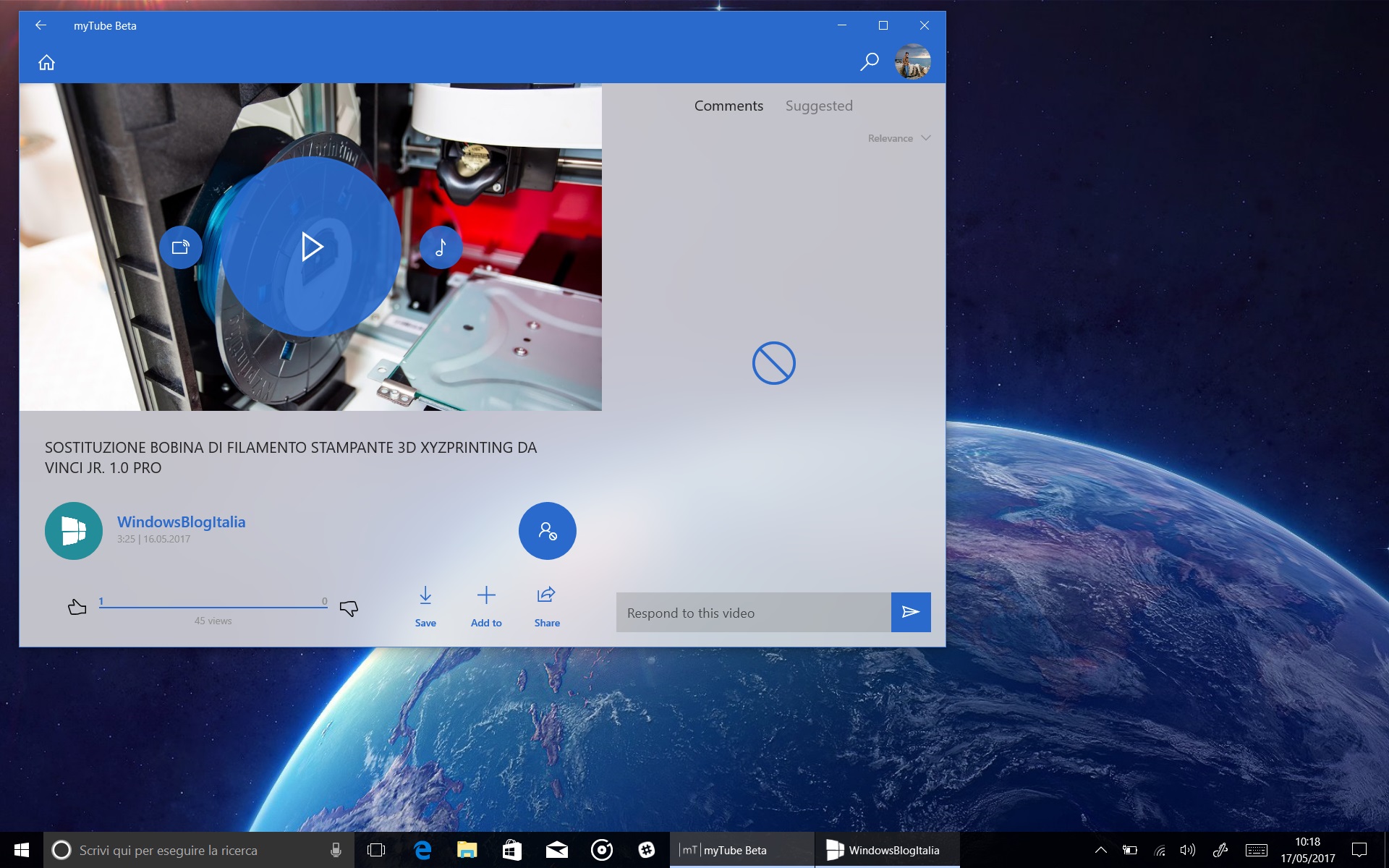The image size is (1389, 868).
Task: Maximize the myTube Beta window
Action: point(883,25)
